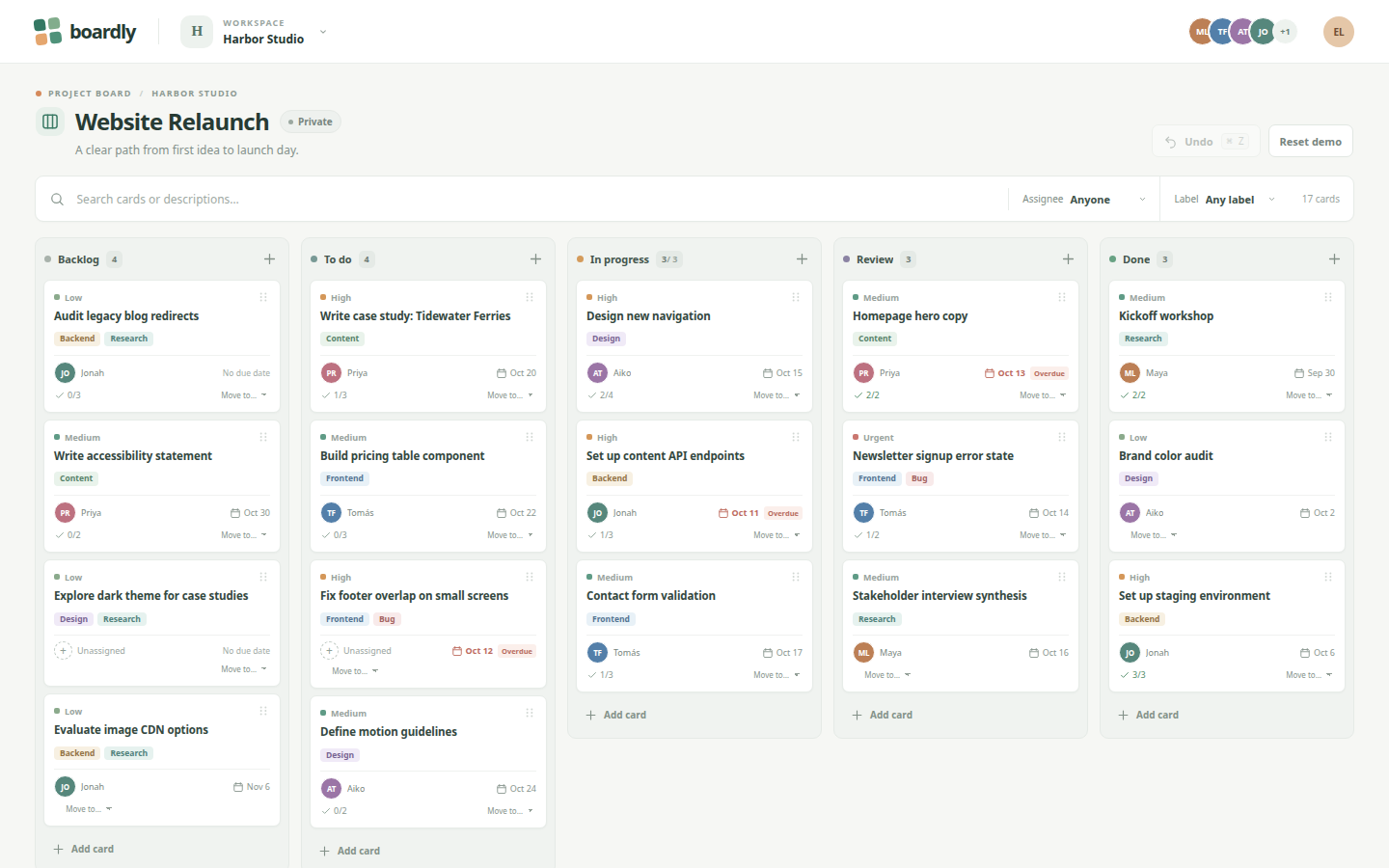Viewport: 1389px width, 868px height.
Task: Open Move to menu on Set up content API endpoints
Action: pyautogui.click(x=776, y=535)
